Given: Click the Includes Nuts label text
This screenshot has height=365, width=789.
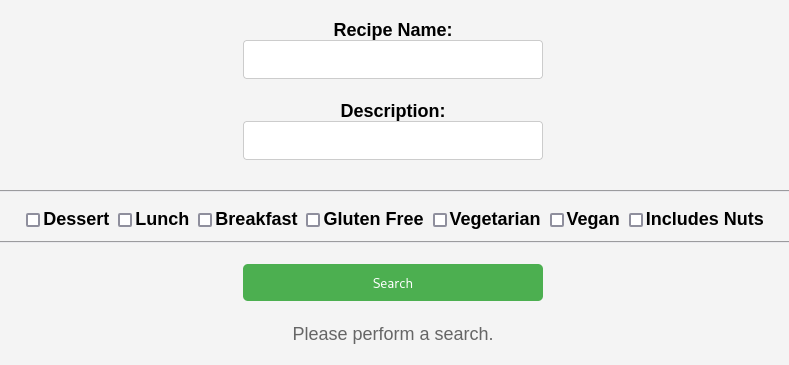Looking at the screenshot, I should pos(704,219).
